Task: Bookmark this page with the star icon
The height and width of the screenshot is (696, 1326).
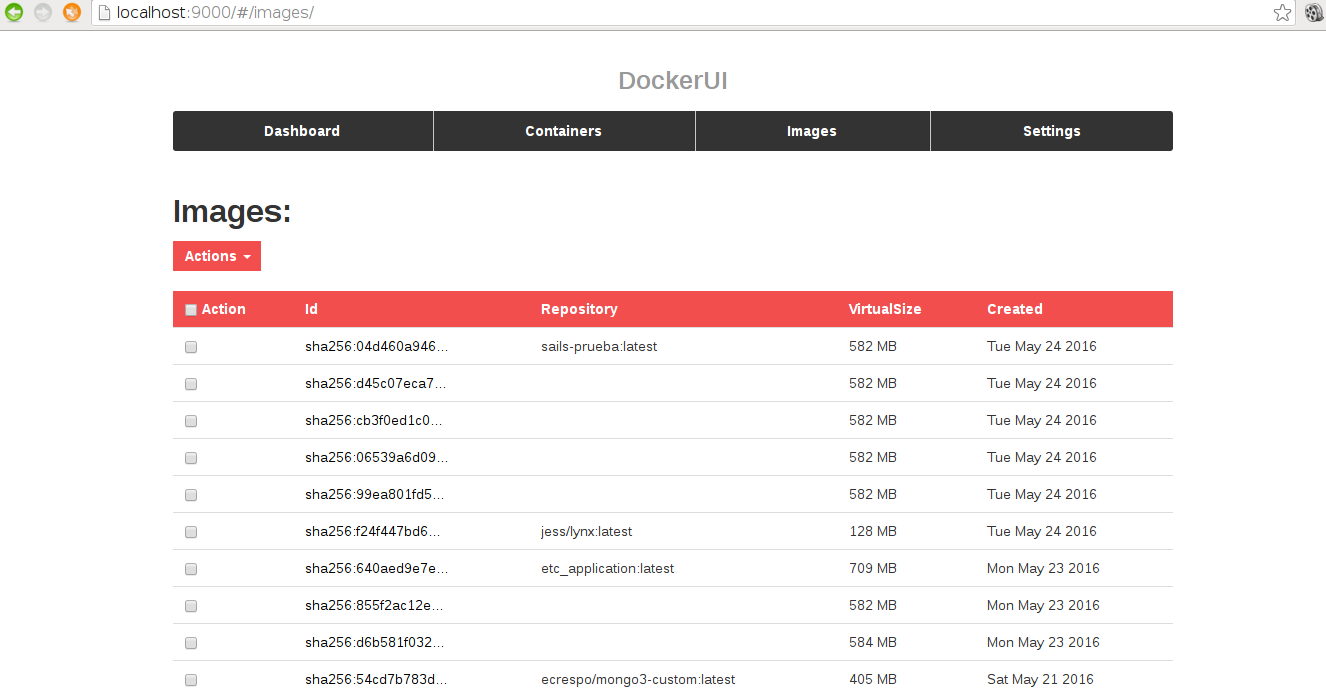Action: tap(1282, 13)
